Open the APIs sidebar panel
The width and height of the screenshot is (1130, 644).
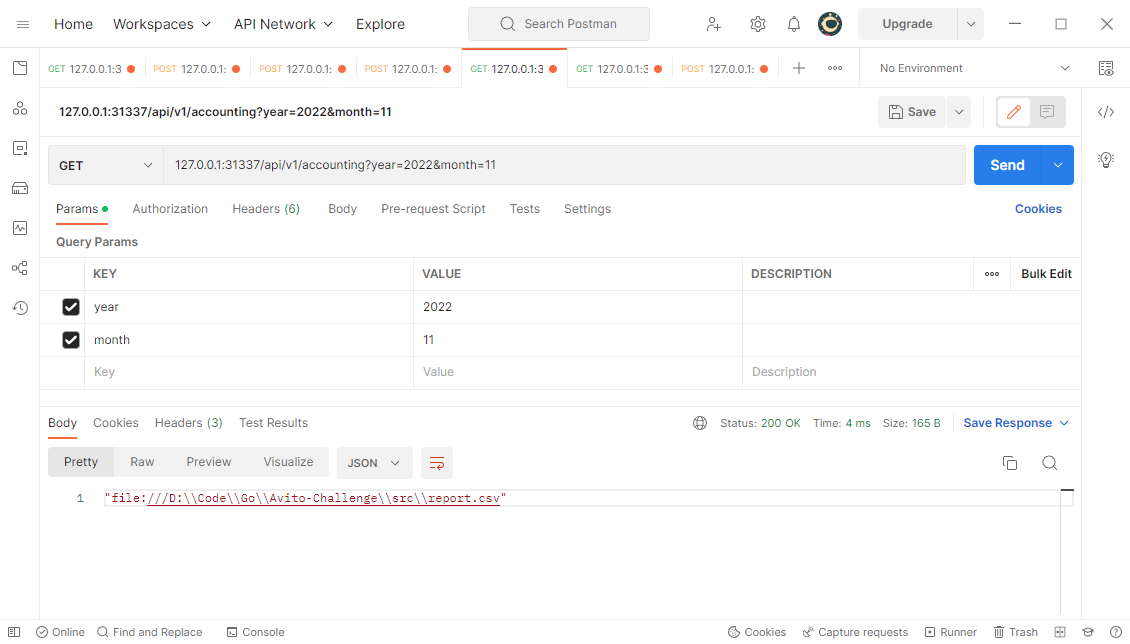click(x=20, y=108)
